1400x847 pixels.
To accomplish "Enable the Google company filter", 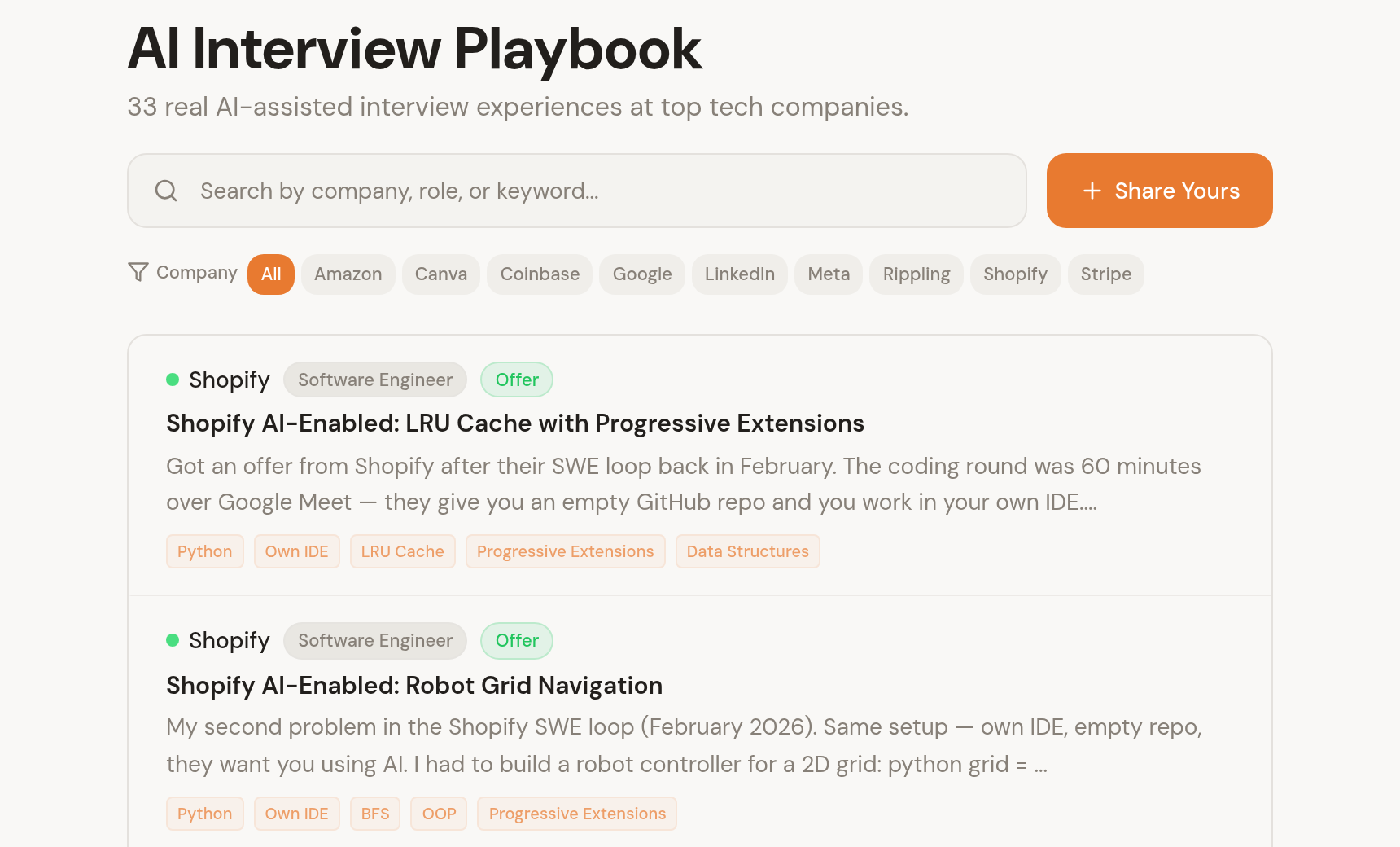I will 641,274.
